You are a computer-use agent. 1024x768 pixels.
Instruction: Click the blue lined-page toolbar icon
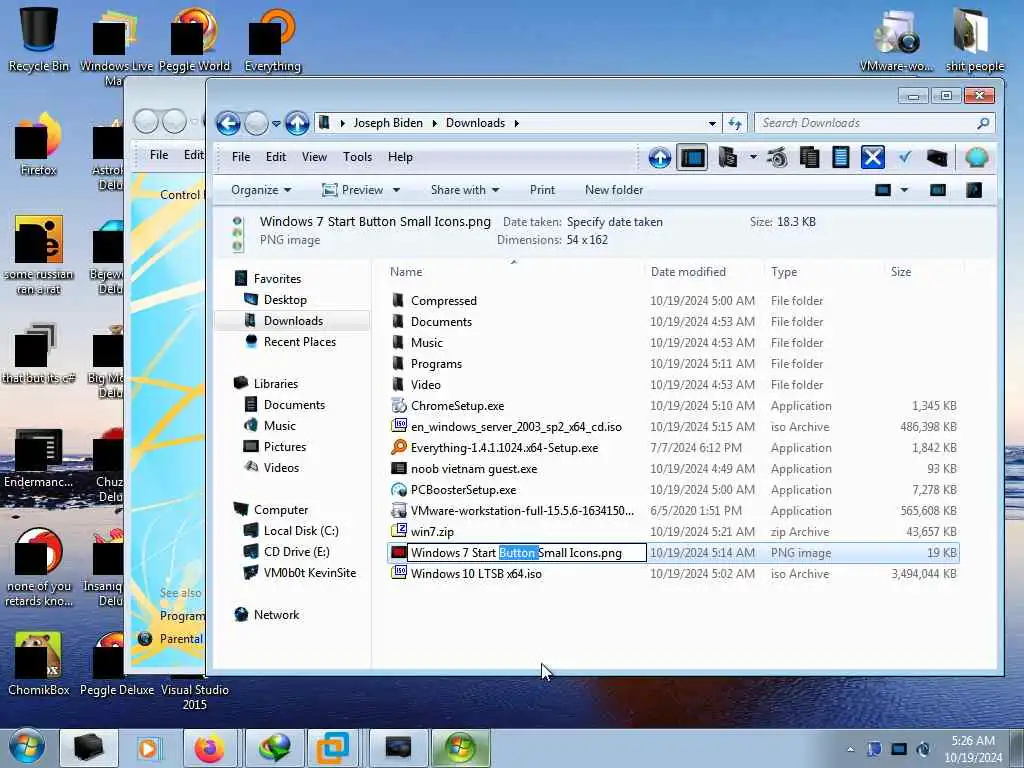pyautogui.click(x=840, y=157)
